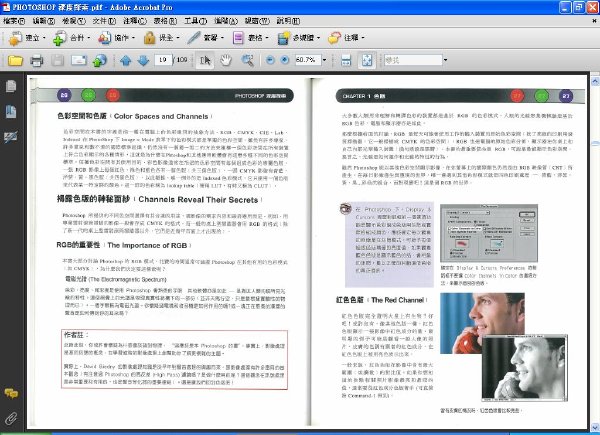Open the 檔案(F) File menu
The width and height of the screenshot is (600, 435).
click(14, 21)
